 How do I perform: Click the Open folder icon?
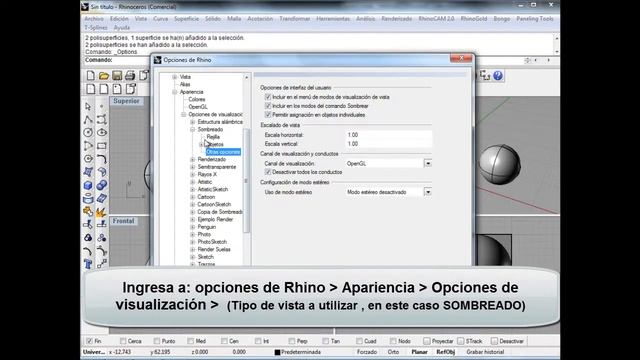pyautogui.click(x=104, y=76)
